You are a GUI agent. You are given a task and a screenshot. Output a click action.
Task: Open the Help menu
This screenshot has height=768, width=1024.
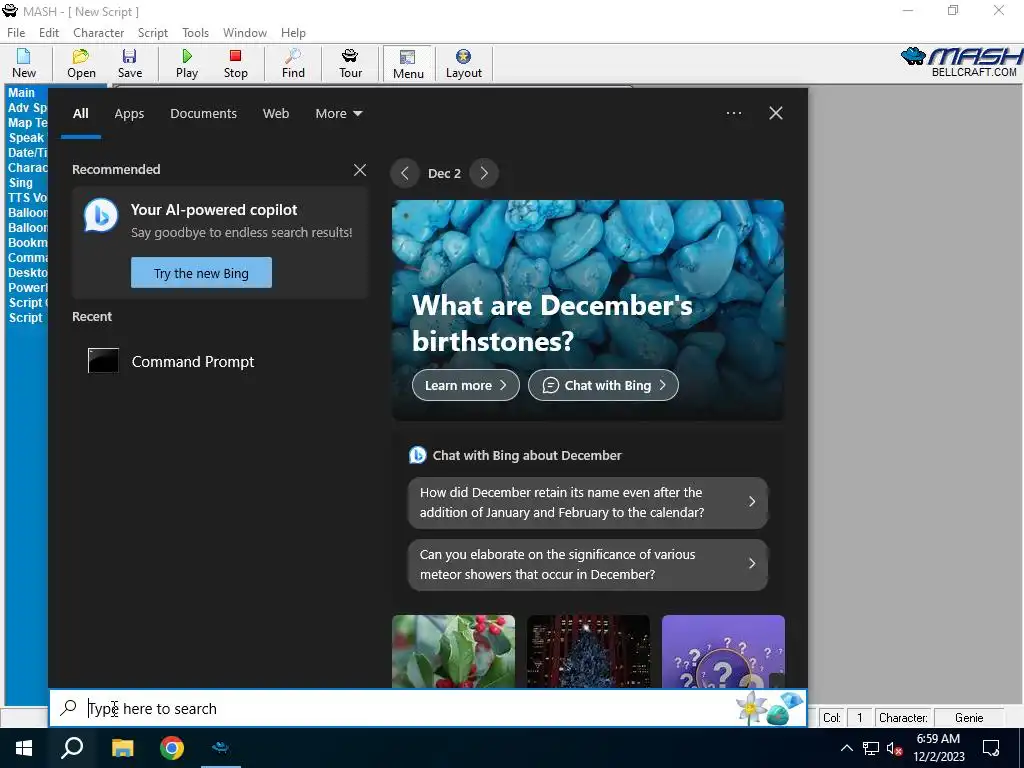293,33
